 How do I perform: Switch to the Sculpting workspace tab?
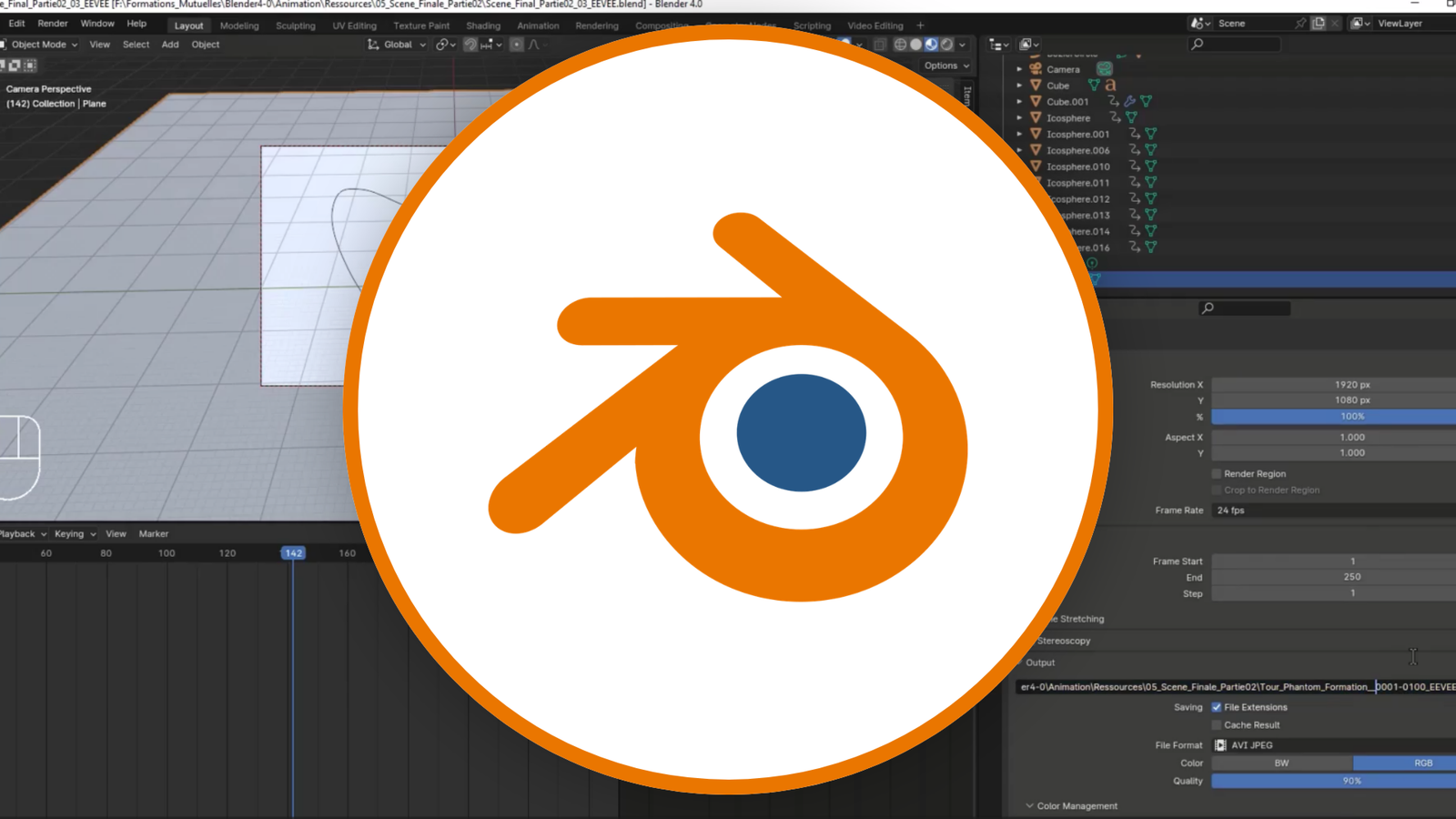click(x=296, y=25)
